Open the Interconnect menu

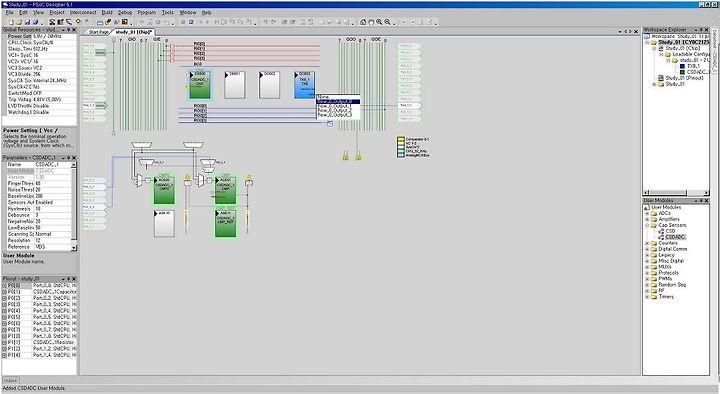(x=83, y=12)
